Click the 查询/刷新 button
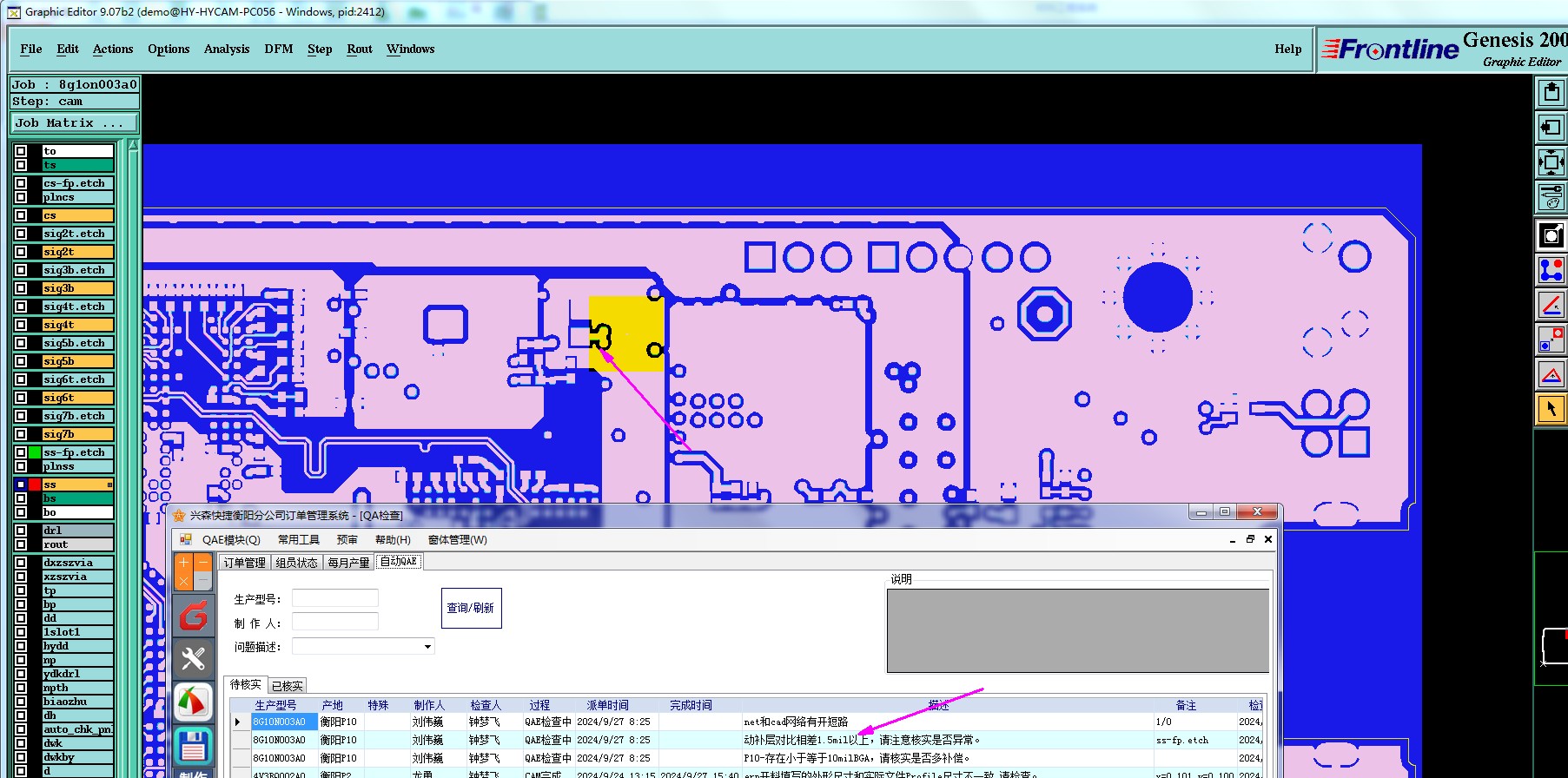The width and height of the screenshot is (1568, 778). pos(471,608)
